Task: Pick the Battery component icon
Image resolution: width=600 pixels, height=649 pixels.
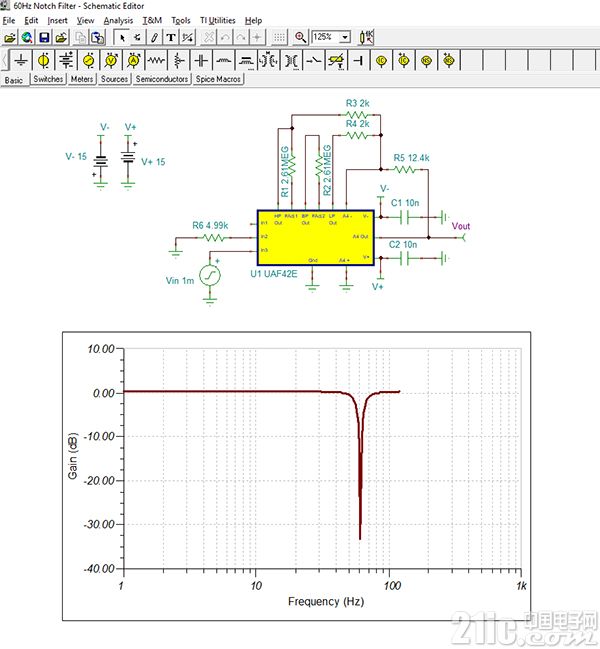Action: (x=66, y=60)
